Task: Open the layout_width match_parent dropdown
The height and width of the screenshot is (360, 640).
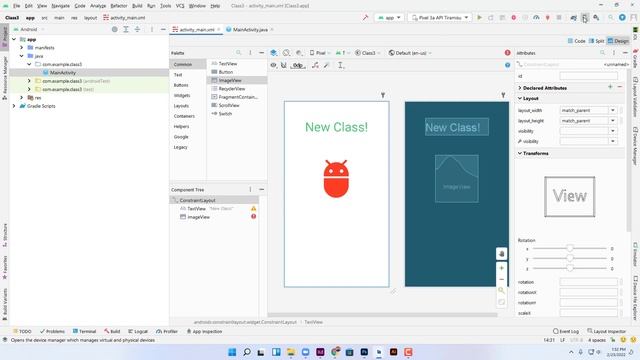Action: [613, 110]
